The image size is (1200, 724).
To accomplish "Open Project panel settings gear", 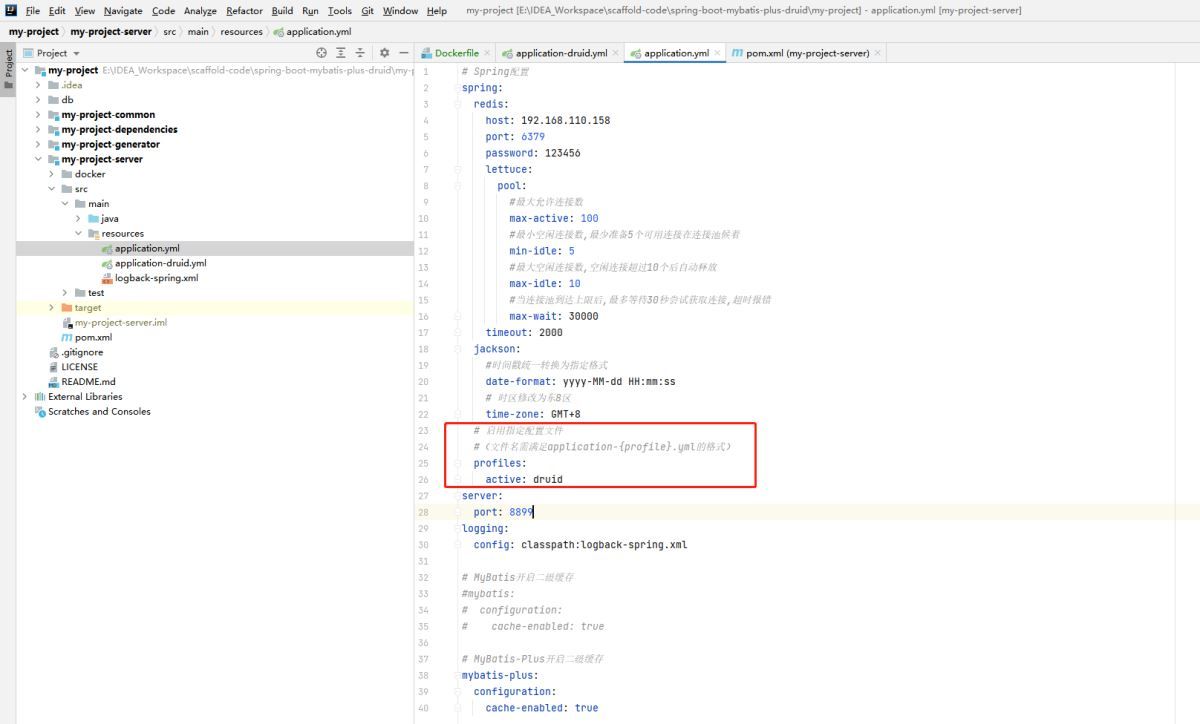I will [385, 53].
